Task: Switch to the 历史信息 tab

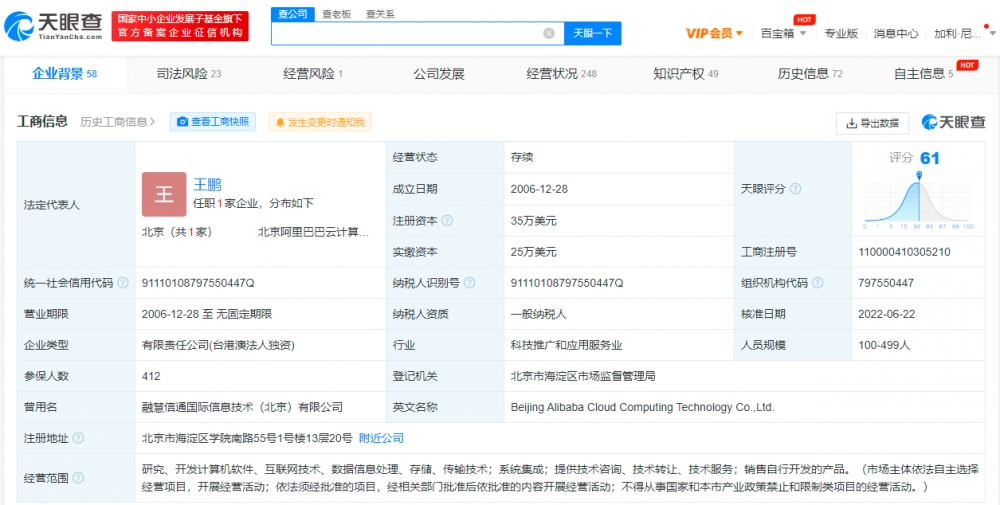Action: [x=810, y=74]
